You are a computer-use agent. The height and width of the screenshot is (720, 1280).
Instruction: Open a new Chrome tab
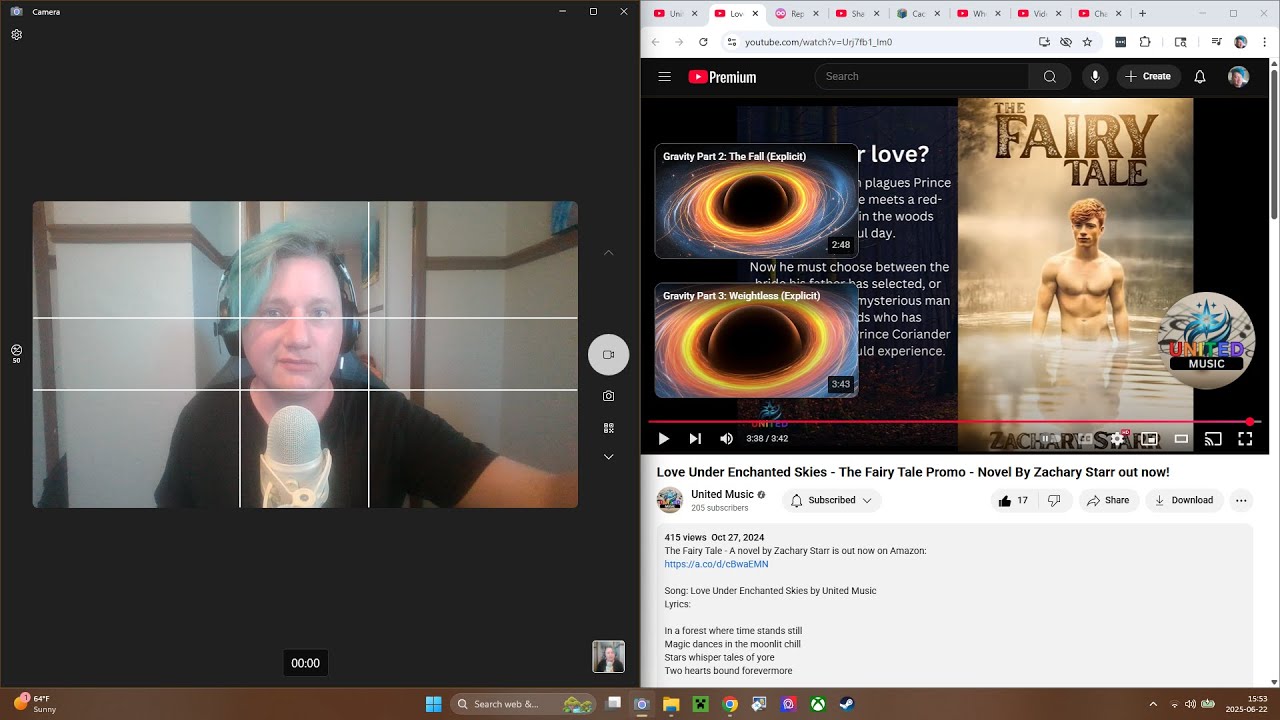1142,13
